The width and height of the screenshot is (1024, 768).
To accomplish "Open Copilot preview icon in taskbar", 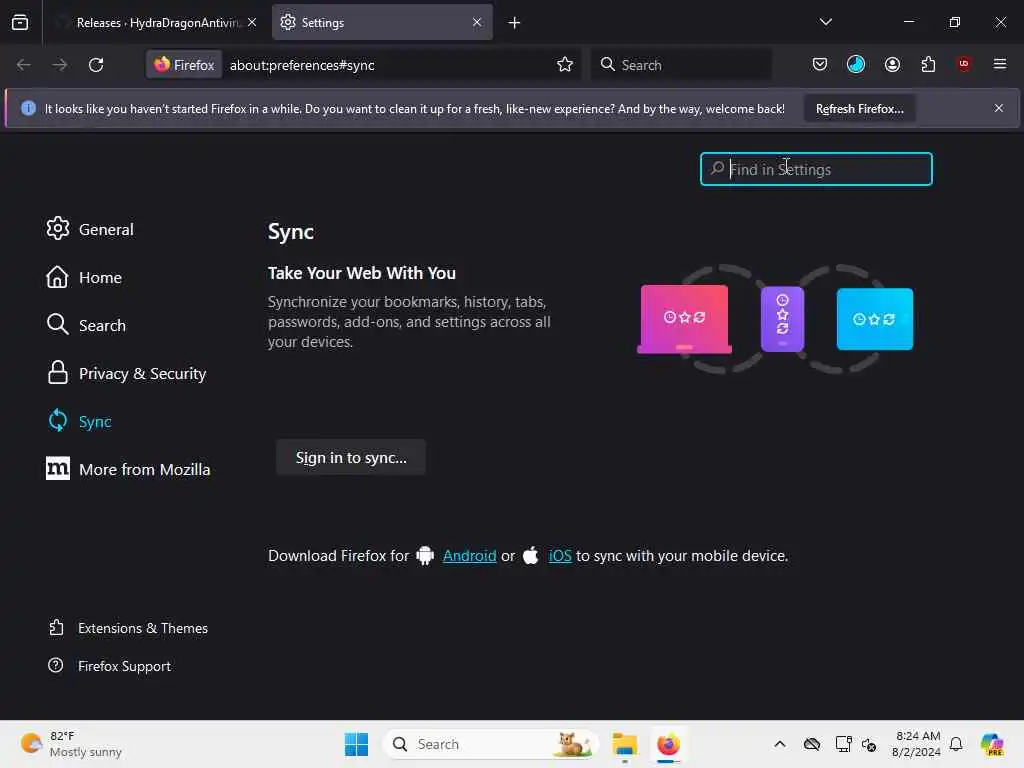I will [992, 744].
